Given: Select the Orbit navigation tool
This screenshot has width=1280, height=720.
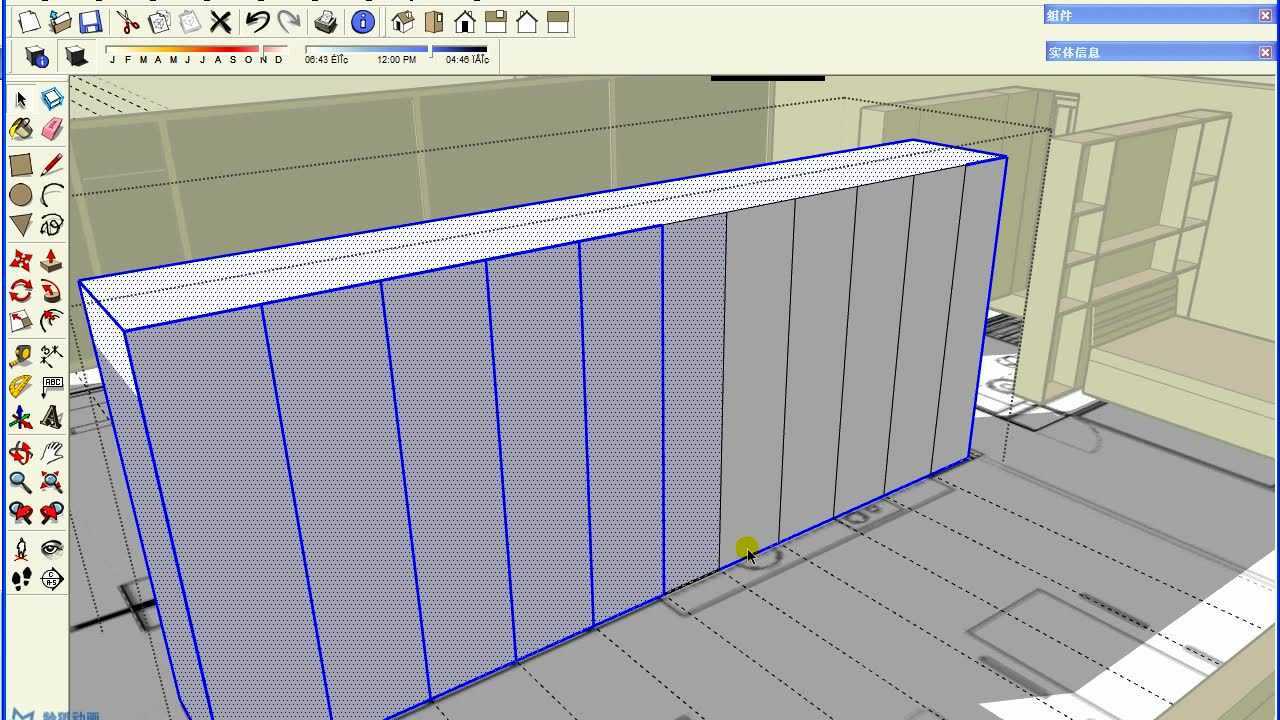Looking at the screenshot, I should click(x=18, y=452).
